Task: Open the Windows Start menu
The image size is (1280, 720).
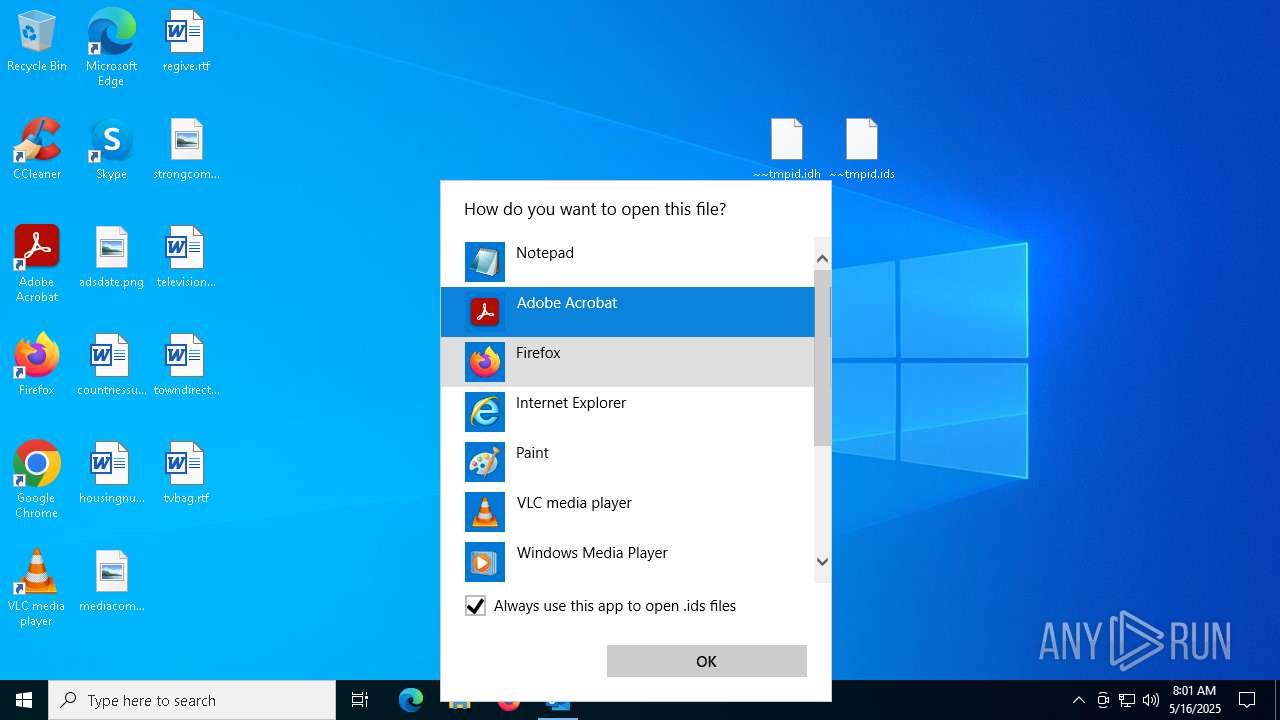Action: 24,700
